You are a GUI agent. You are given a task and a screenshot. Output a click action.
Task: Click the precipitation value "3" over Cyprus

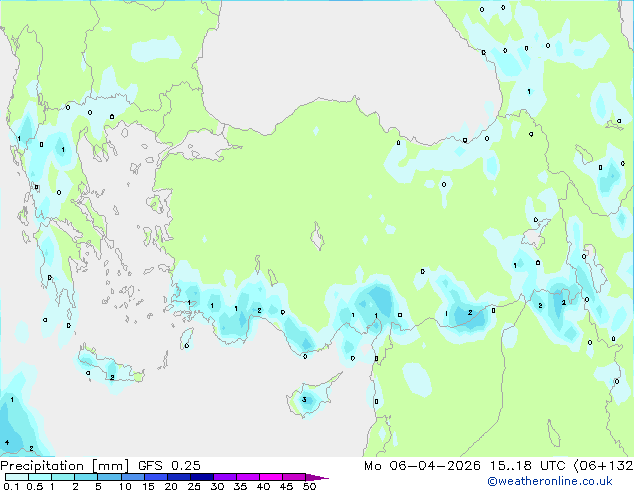304,400
